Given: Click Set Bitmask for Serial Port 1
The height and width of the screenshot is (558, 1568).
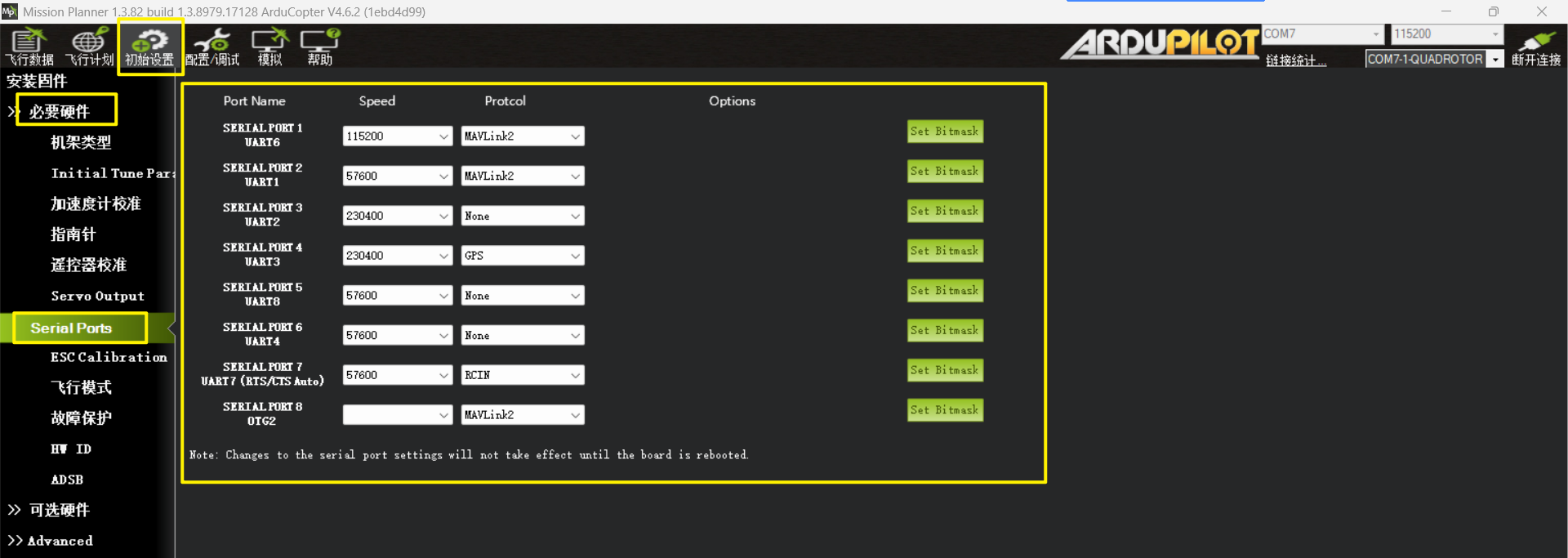Looking at the screenshot, I should 945,132.
